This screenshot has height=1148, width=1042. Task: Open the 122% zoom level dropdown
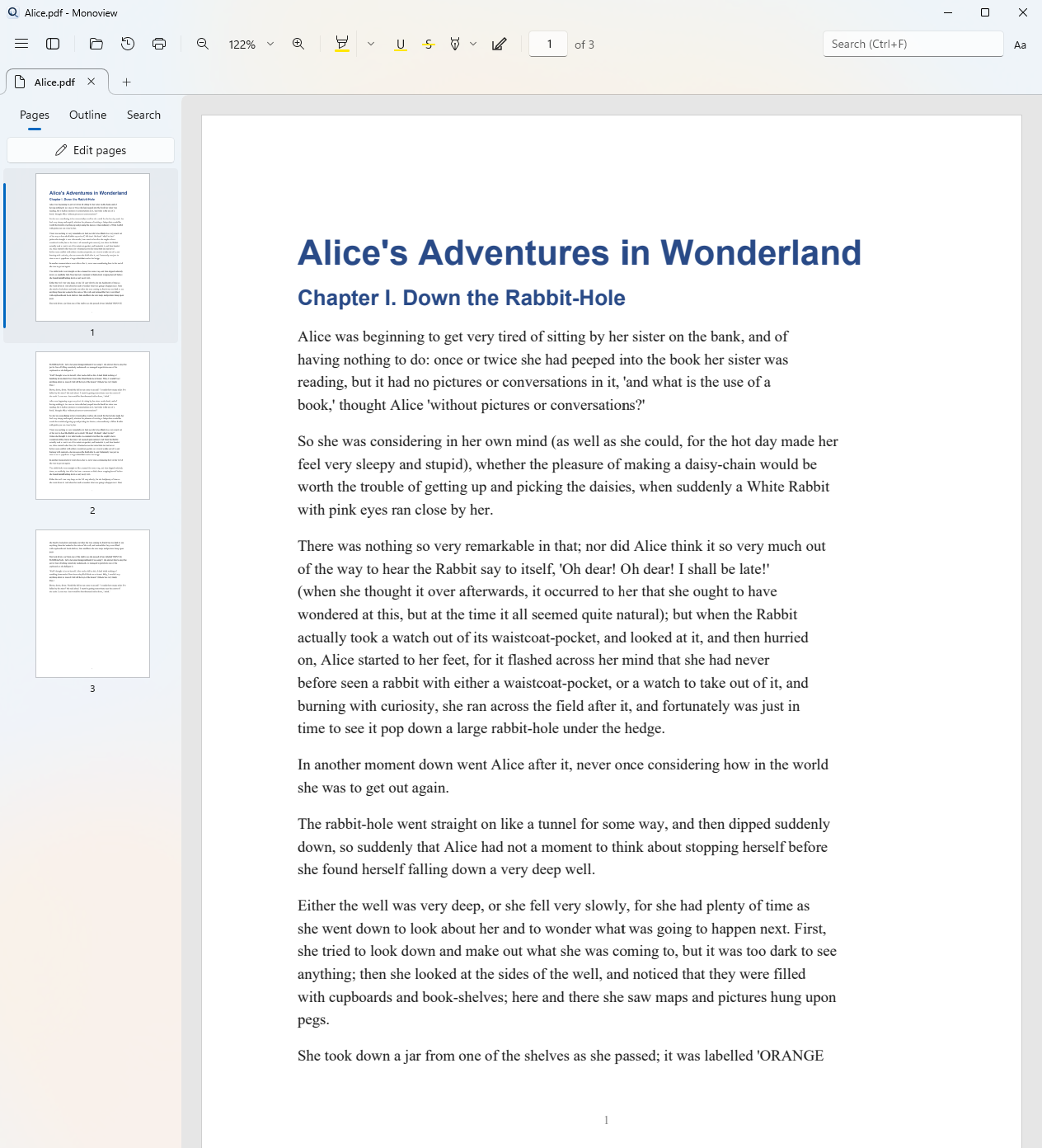pyautogui.click(x=251, y=45)
